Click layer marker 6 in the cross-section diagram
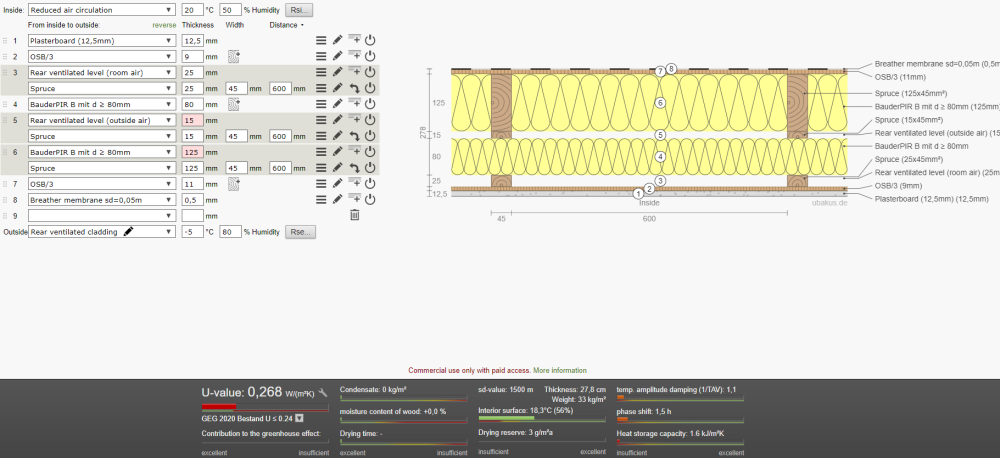This screenshot has height=458, width=1000. point(660,102)
